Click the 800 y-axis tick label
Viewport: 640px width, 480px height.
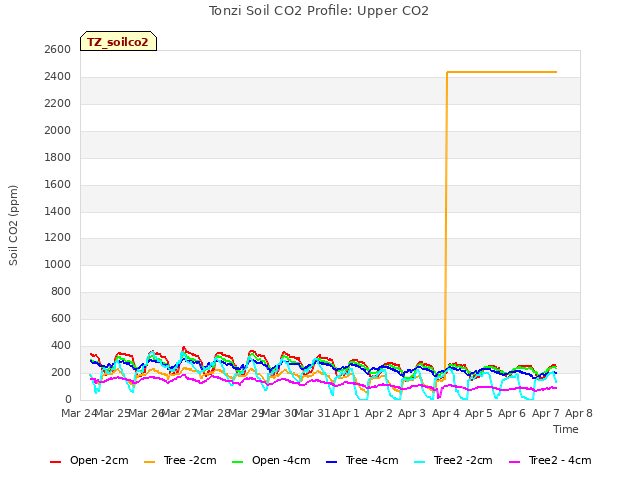tap(61, 291)
